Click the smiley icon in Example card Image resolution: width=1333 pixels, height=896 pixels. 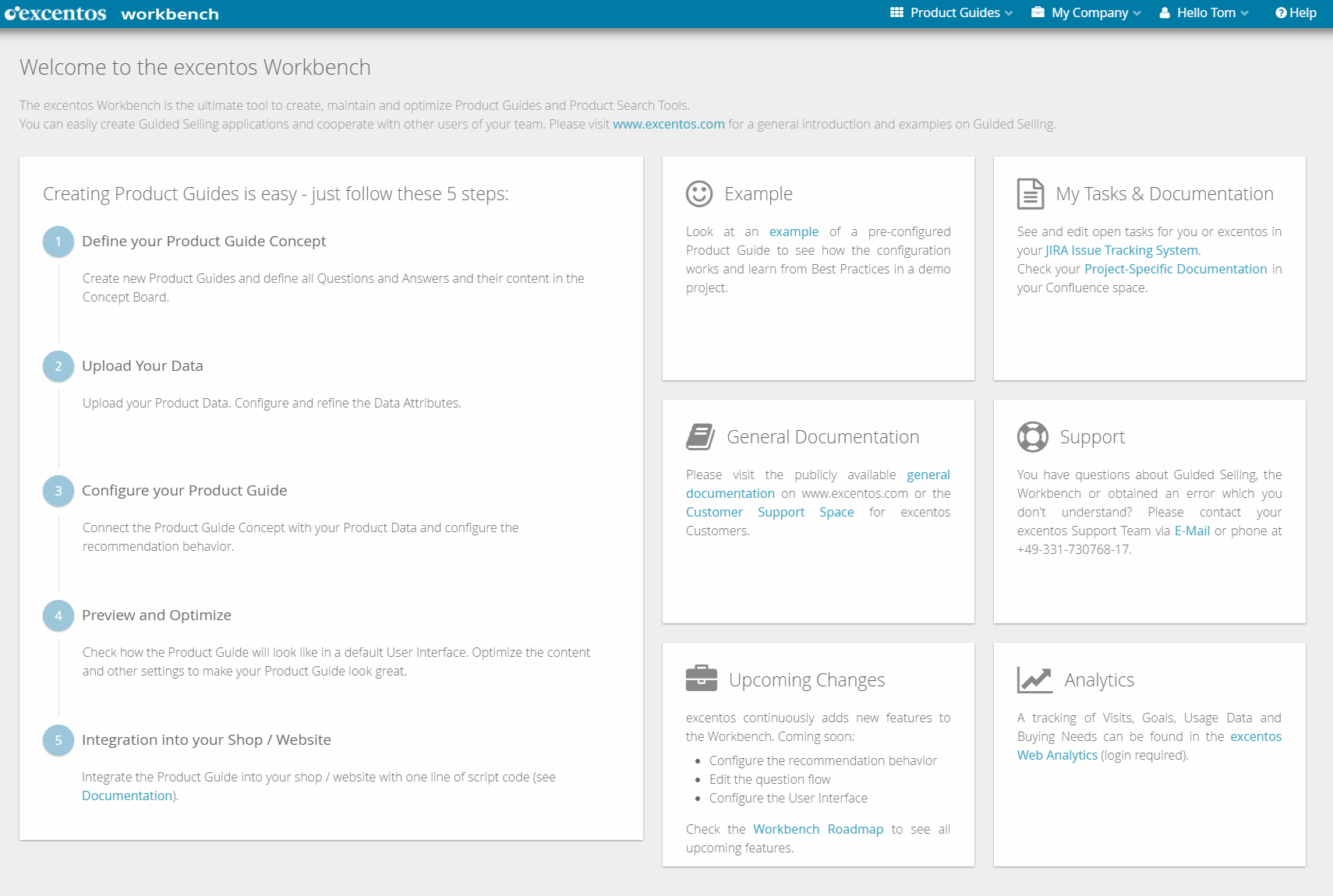[699, 193]
